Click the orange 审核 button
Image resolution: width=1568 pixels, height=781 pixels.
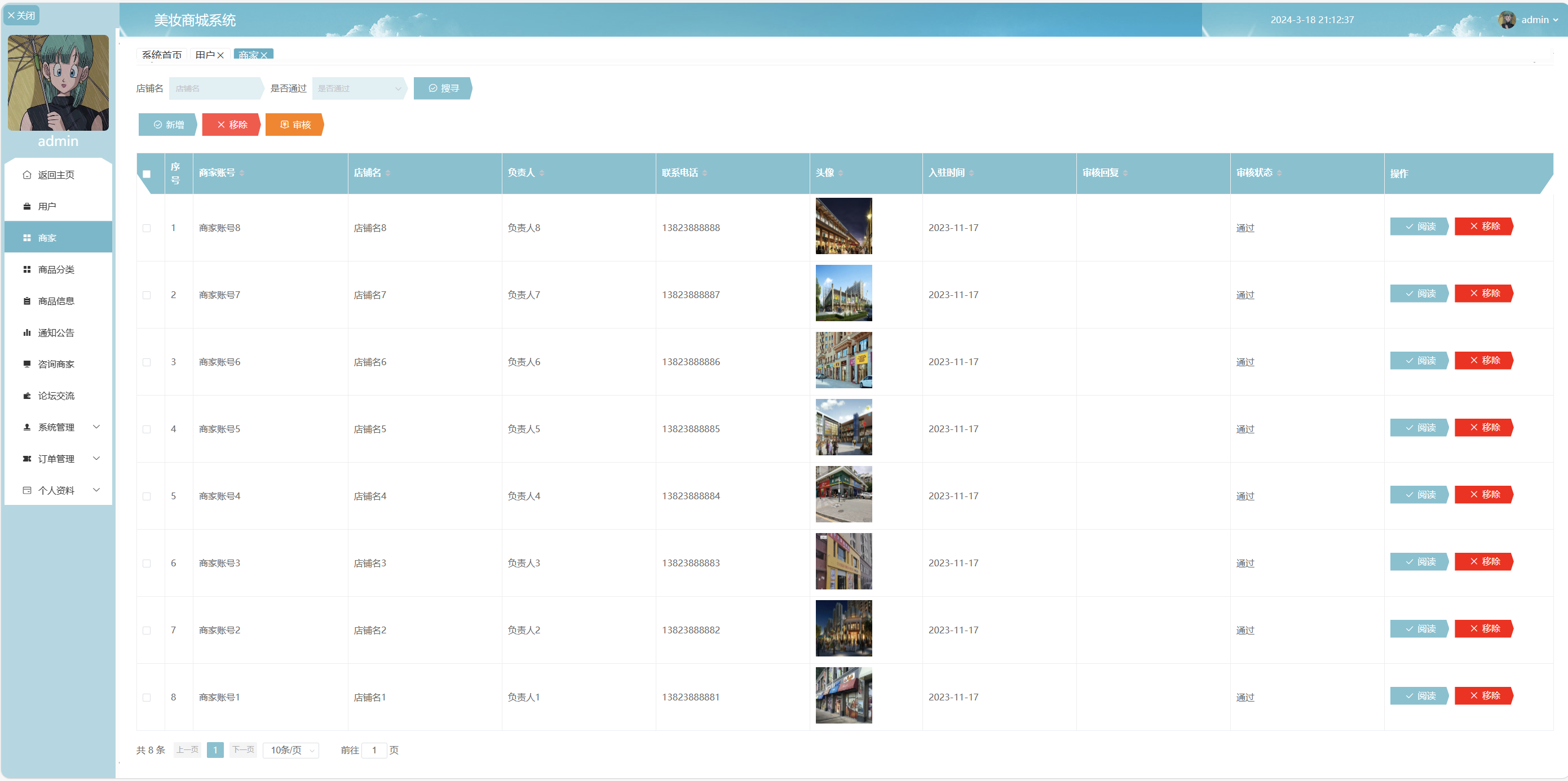[x=295, y=125]
